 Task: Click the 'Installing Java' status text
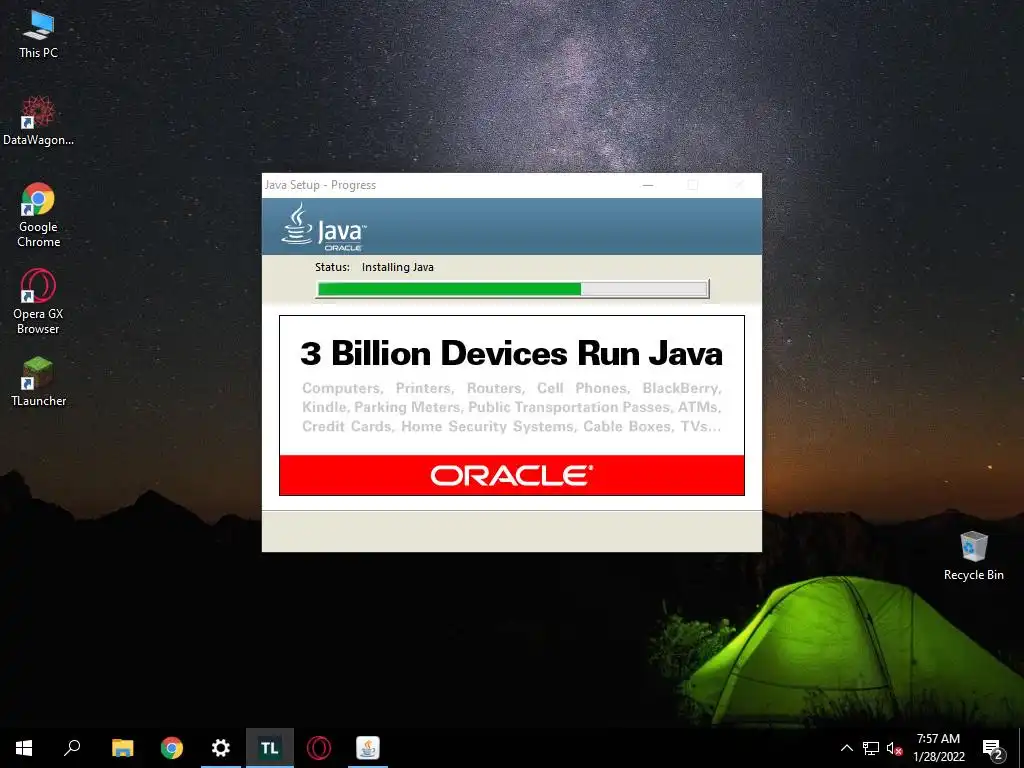tap(398, 267)
